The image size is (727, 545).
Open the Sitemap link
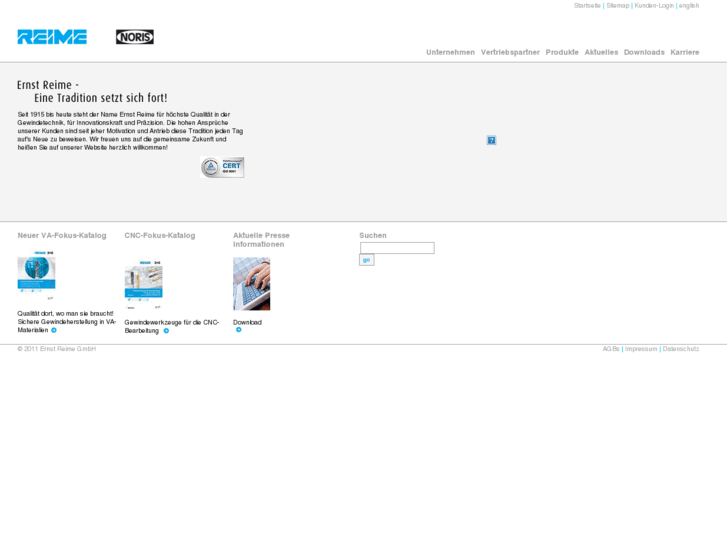pyautogui.click(x=618, y=6)
